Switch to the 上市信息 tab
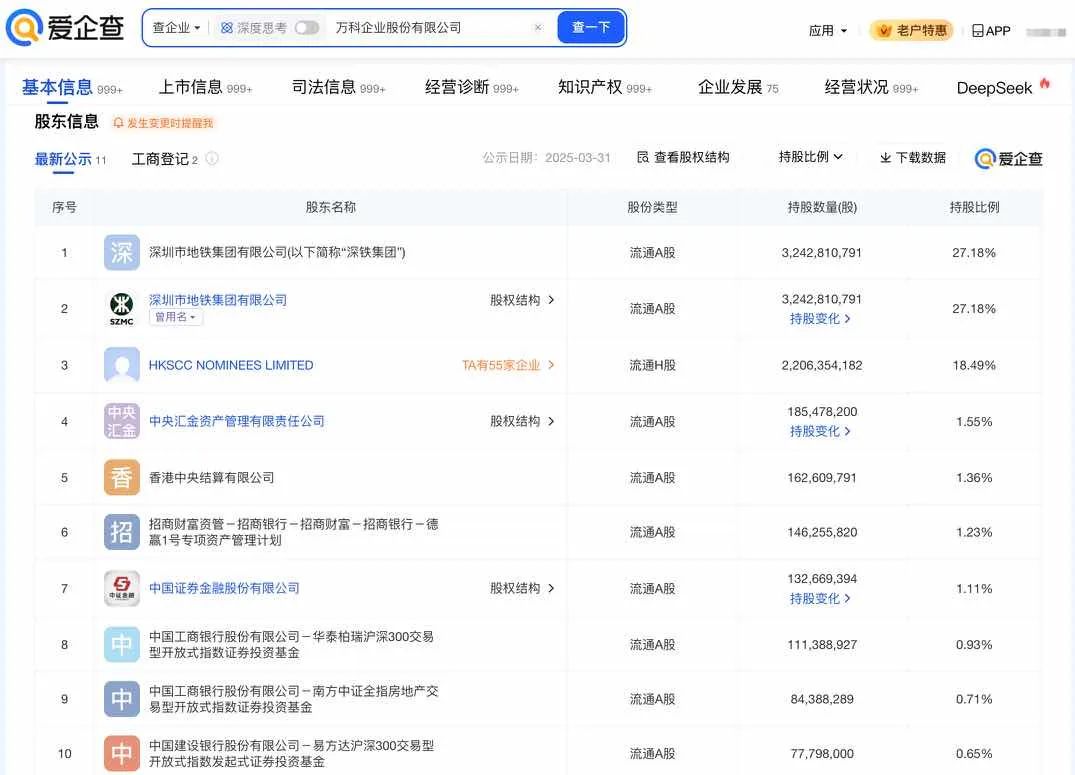Viewport: 1075px width, 775px height. tap(205, 88)
